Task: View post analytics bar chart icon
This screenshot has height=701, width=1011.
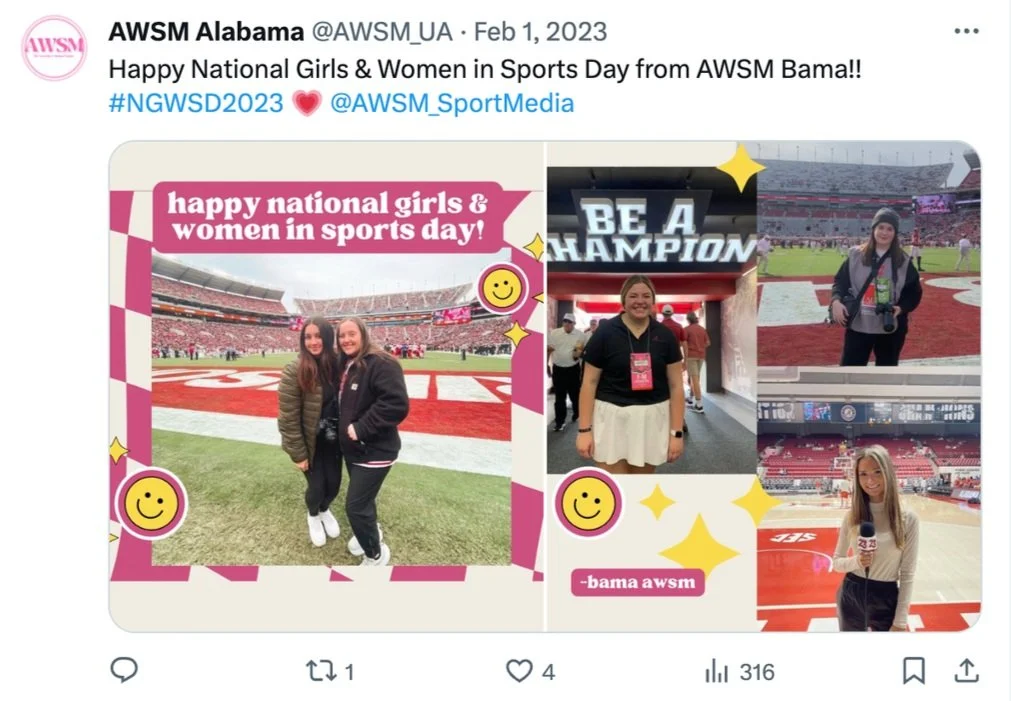Action: pos(716,671)
